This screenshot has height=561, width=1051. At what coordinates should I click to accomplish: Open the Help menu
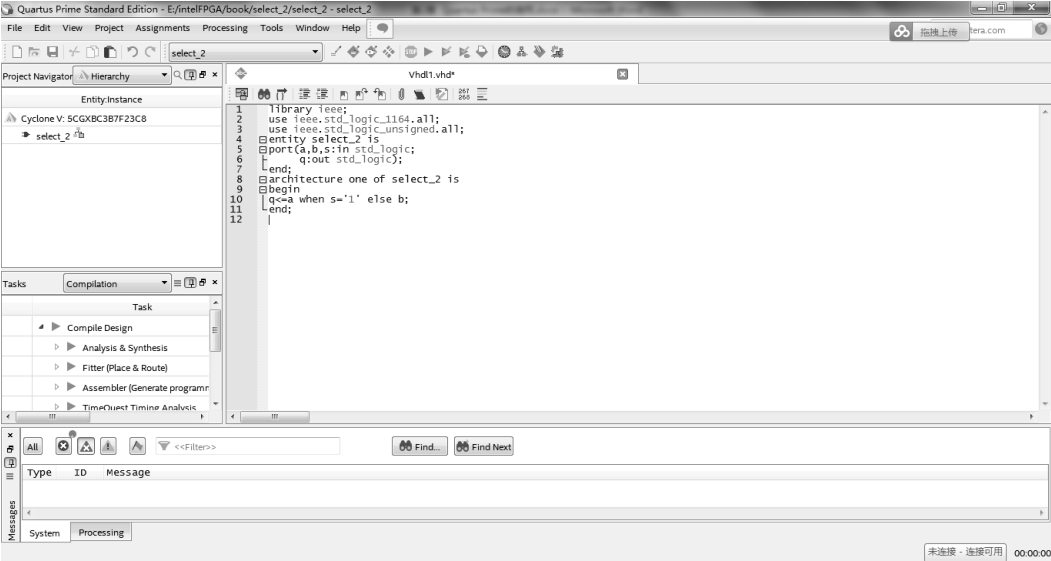tap(351, 28)
